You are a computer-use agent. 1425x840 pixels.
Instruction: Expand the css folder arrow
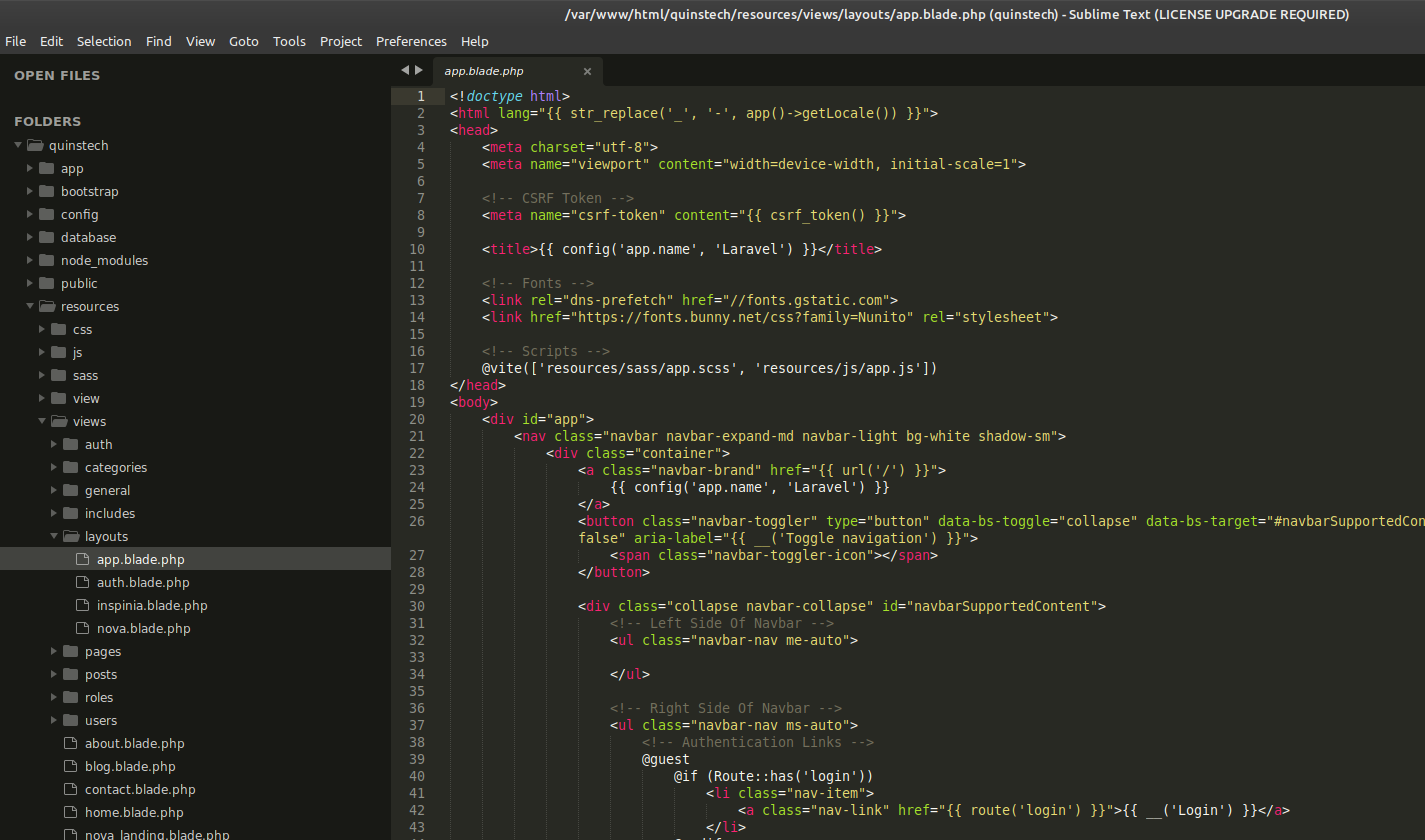click(x=42, y=329)
